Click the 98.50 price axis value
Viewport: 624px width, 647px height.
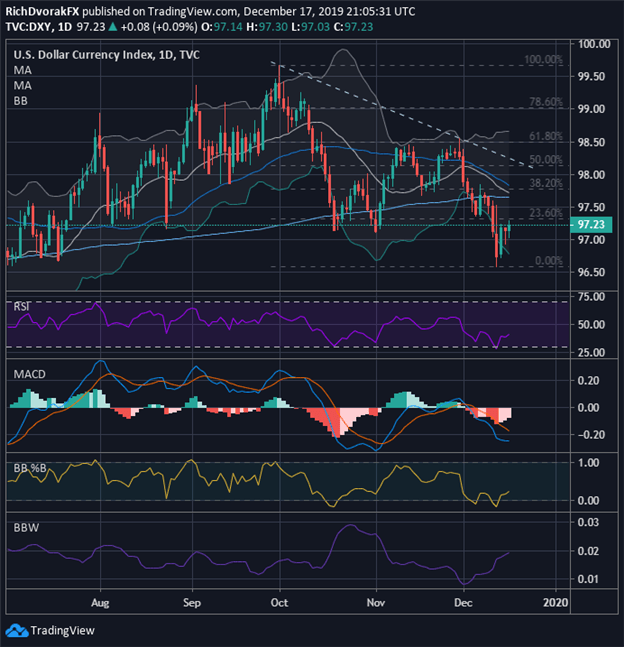591,143
